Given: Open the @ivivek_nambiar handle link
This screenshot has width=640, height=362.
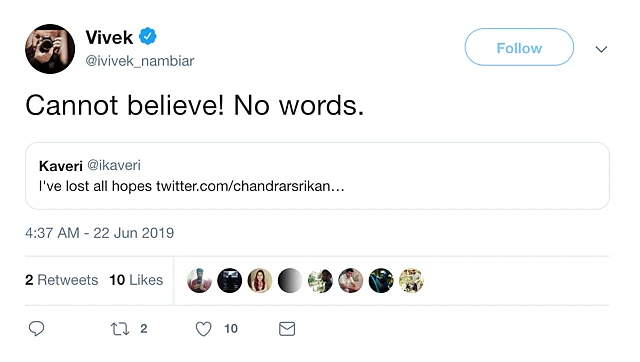Looking at the screenshot, I should (140, 61).
